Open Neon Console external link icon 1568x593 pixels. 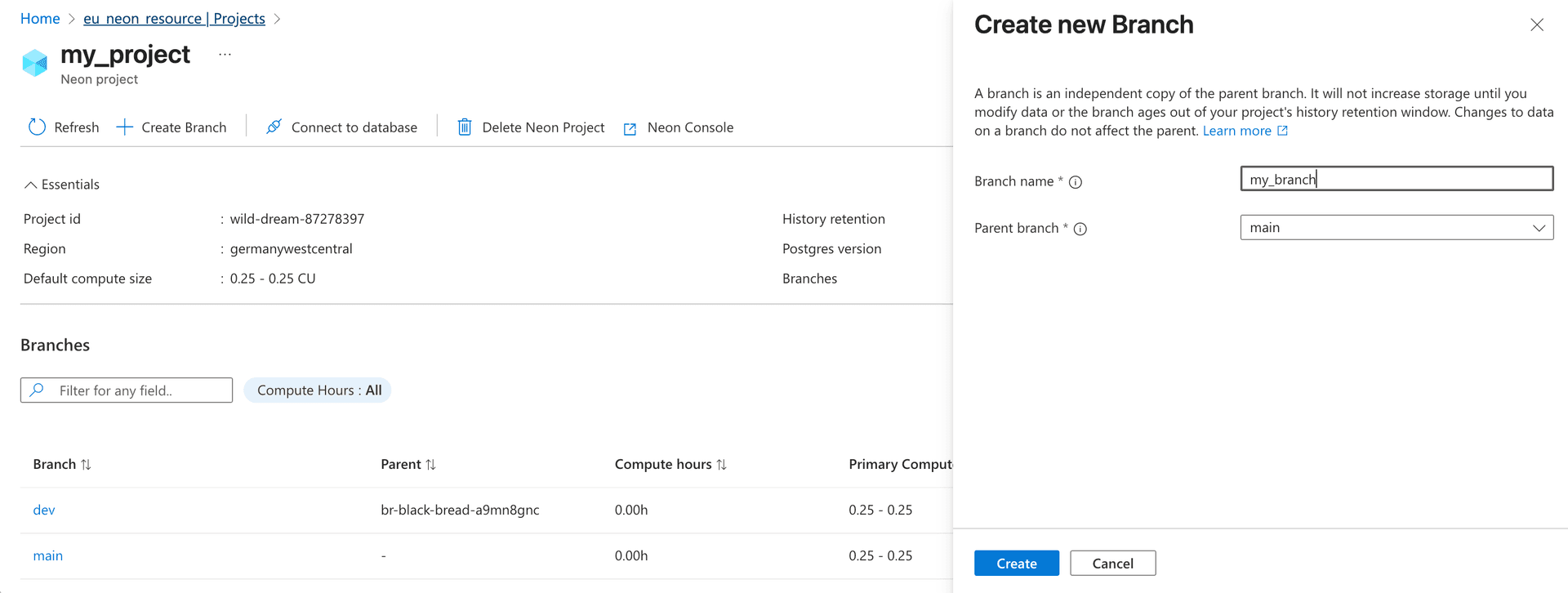tap(630, 129)
